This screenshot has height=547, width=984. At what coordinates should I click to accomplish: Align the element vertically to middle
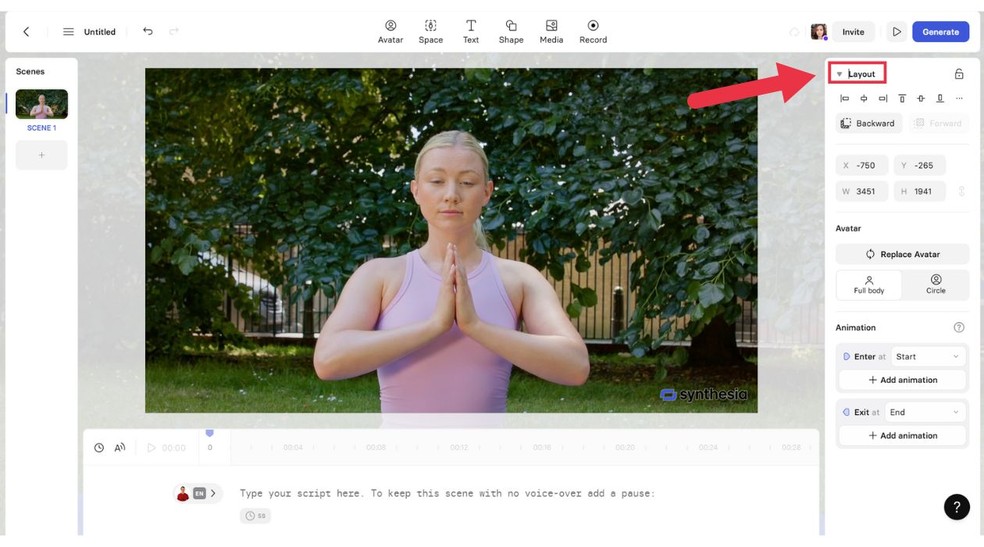click(921, 98)
